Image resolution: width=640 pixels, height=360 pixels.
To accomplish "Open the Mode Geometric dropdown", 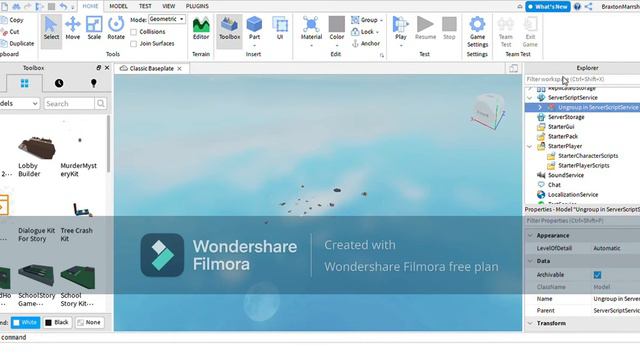I will [x=167, y=19].
